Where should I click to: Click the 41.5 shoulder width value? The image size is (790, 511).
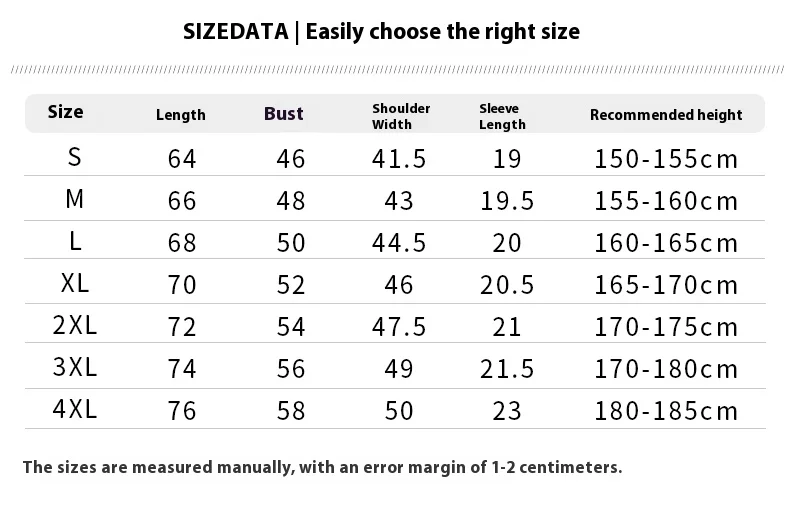pyautogui.click(x=399, y=159)
